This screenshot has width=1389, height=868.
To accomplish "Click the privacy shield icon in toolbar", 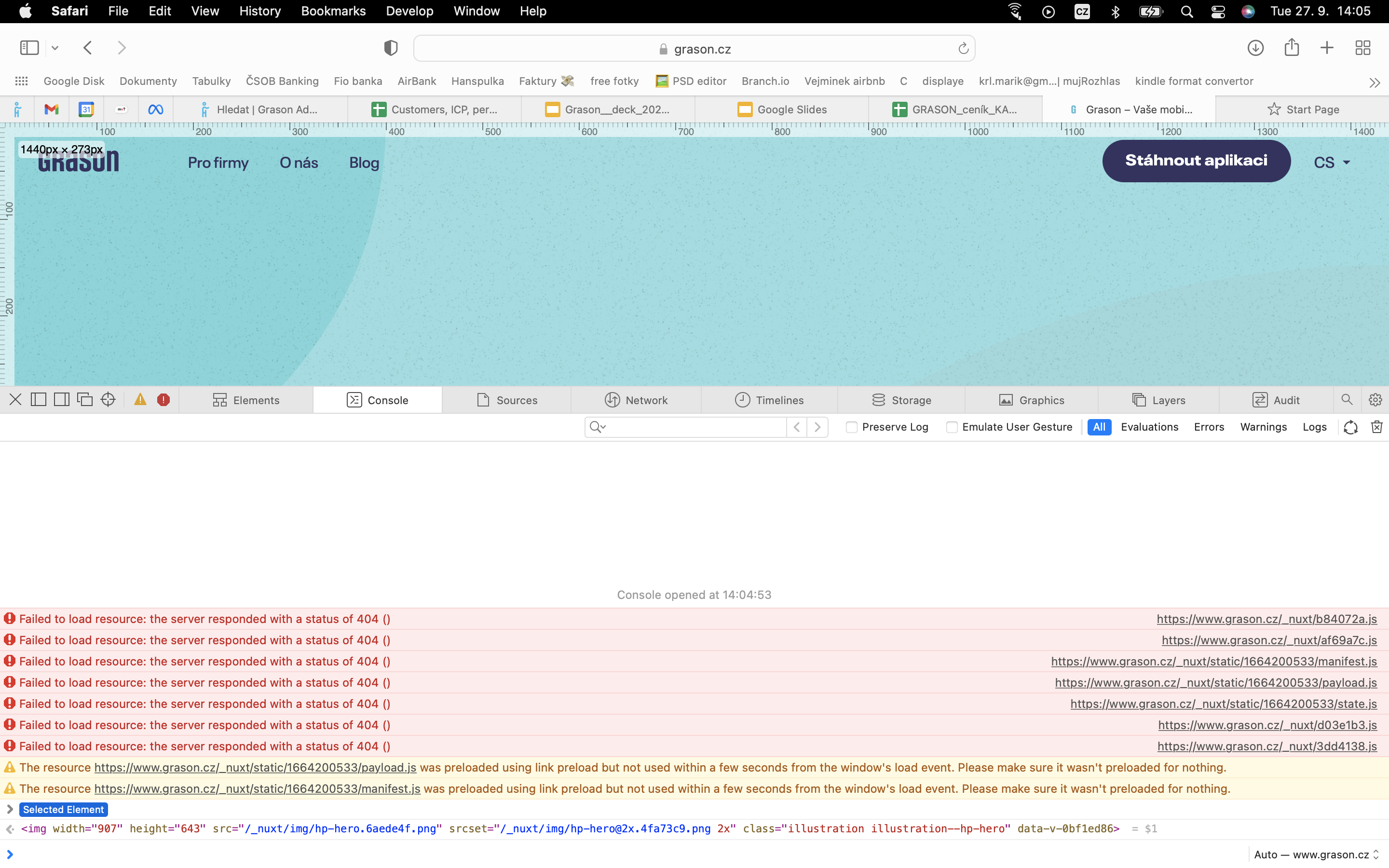I will click(390, 48).
